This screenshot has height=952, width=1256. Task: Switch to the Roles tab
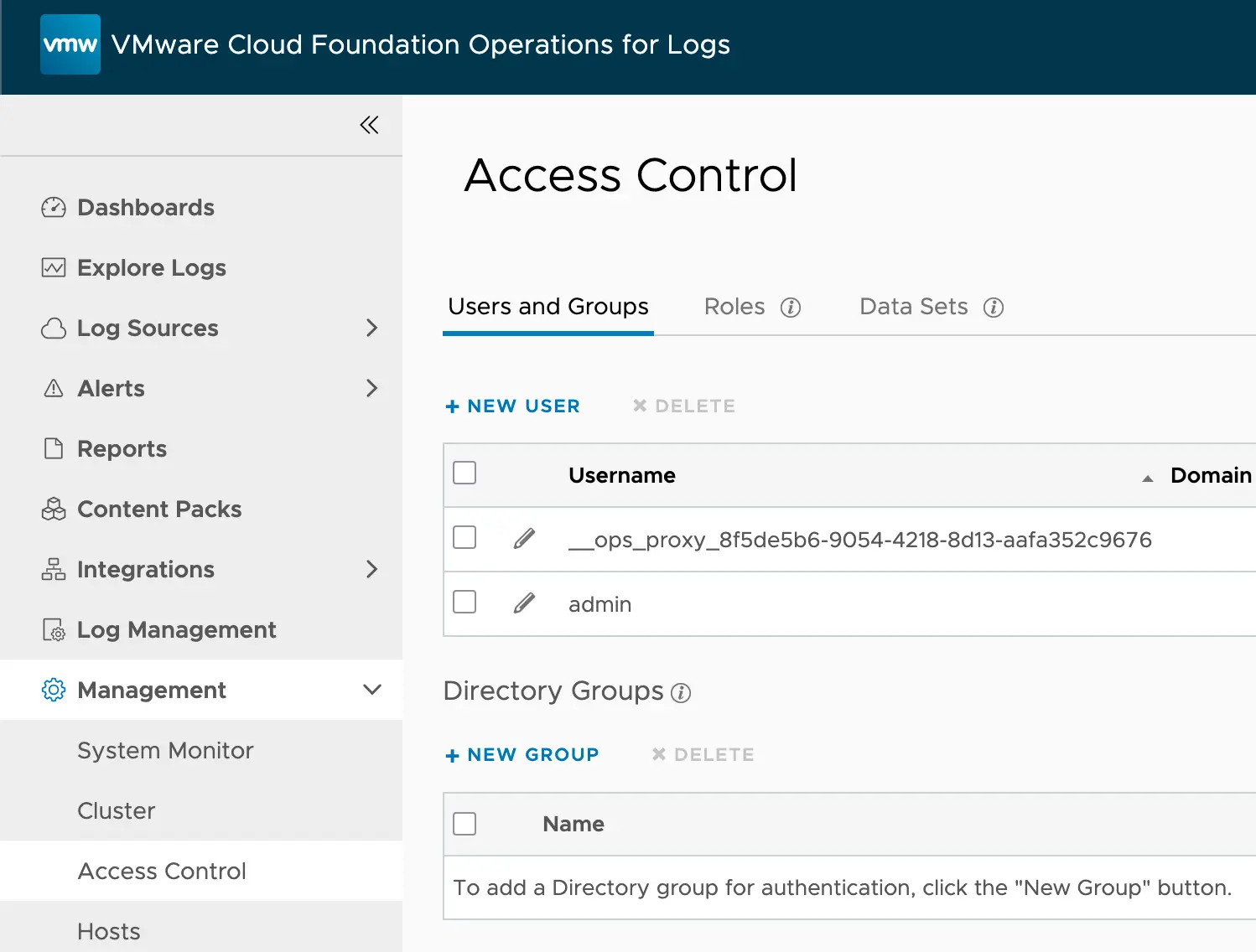click(x=734, y=307)
